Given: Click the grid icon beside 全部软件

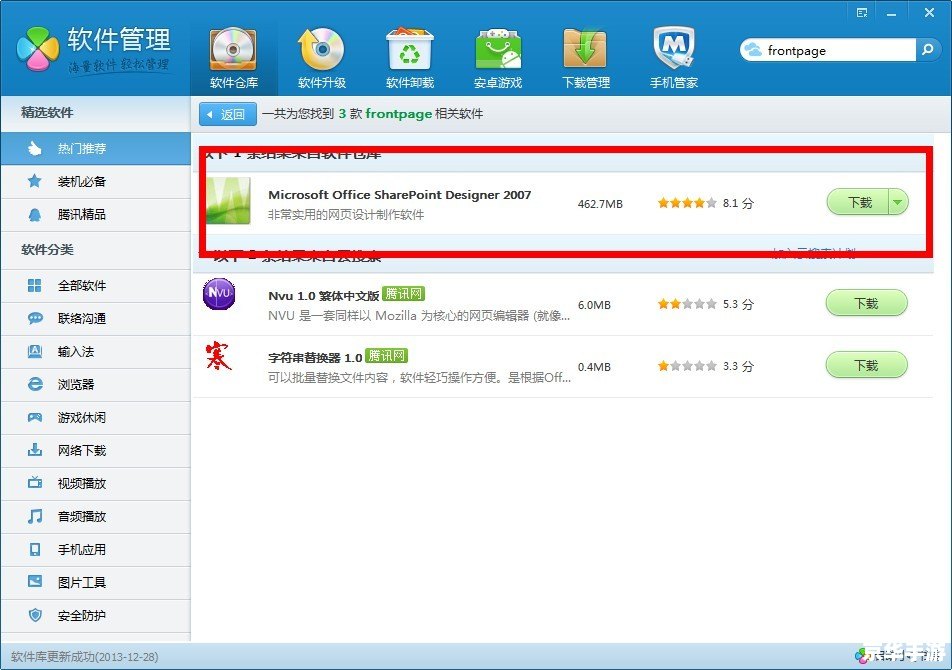Looking at the screenshot, I should pos(35,285).
